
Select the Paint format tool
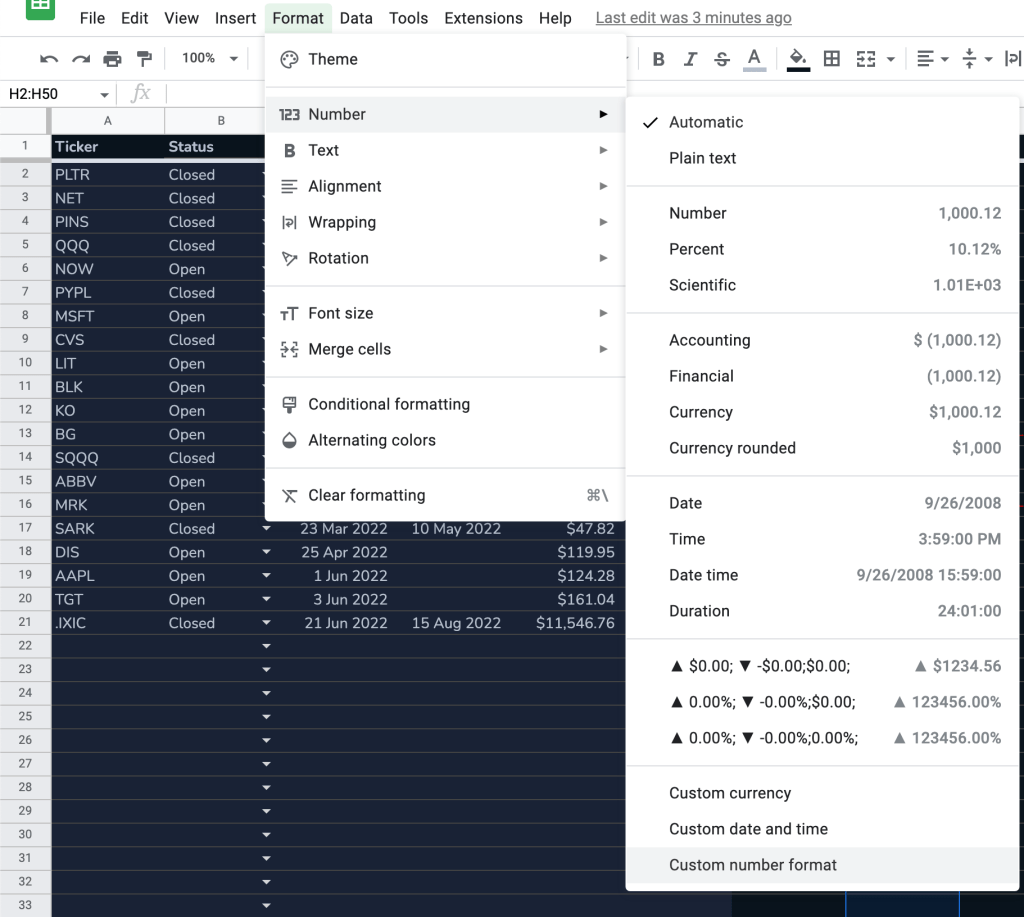pyautogui.click(x=144, y=59)
